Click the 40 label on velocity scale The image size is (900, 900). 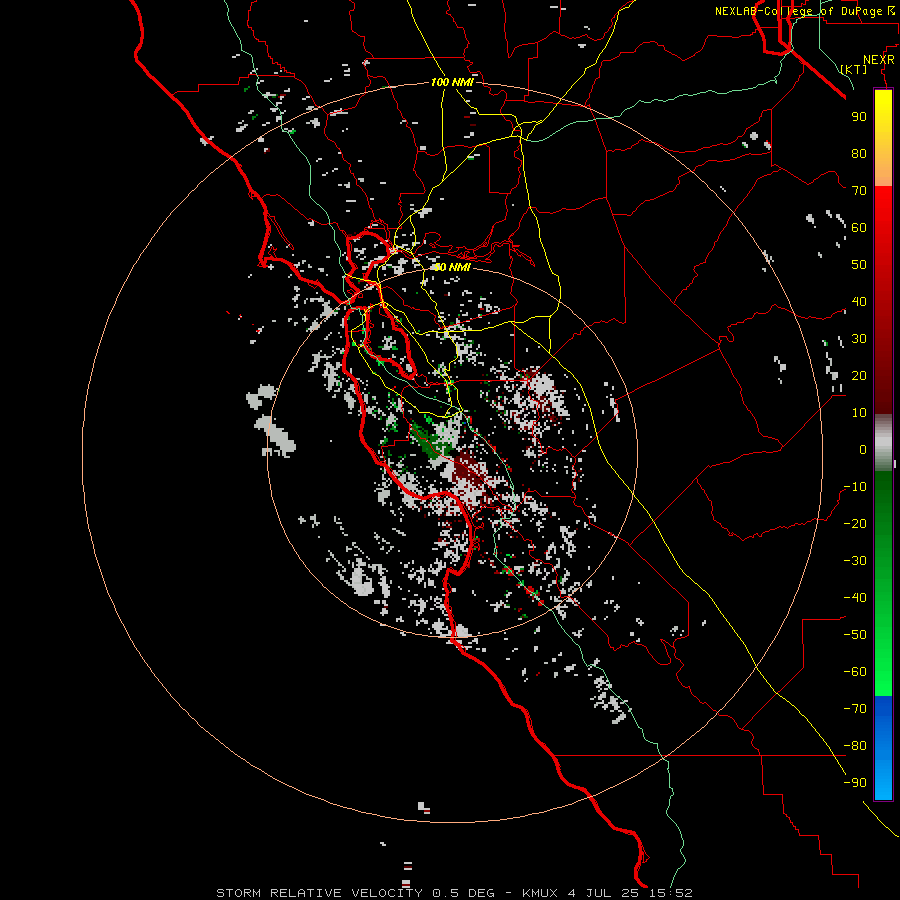(859, 301)
